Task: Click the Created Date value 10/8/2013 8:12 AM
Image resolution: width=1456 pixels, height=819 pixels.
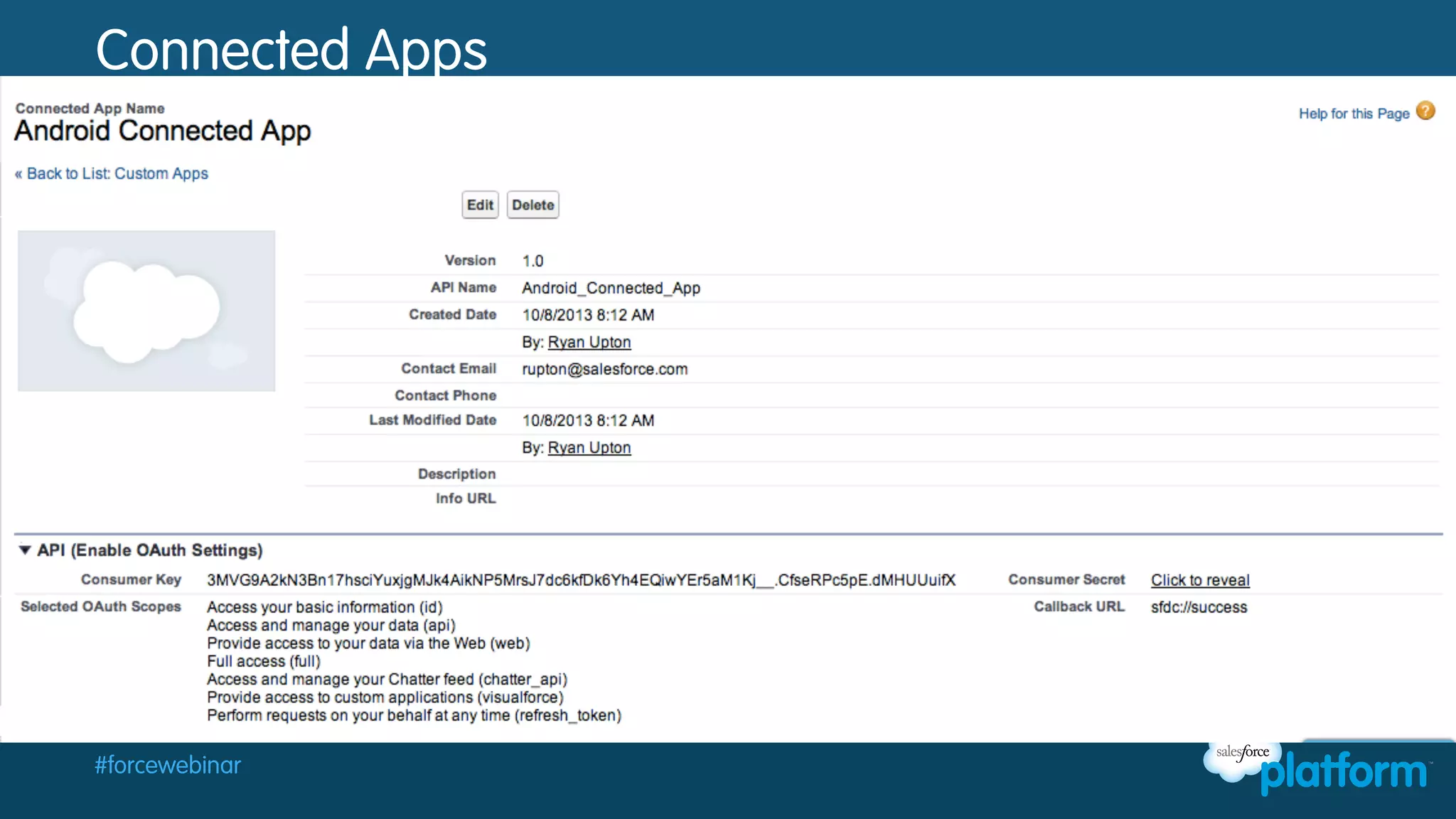Action: click(x=588, y=315)
